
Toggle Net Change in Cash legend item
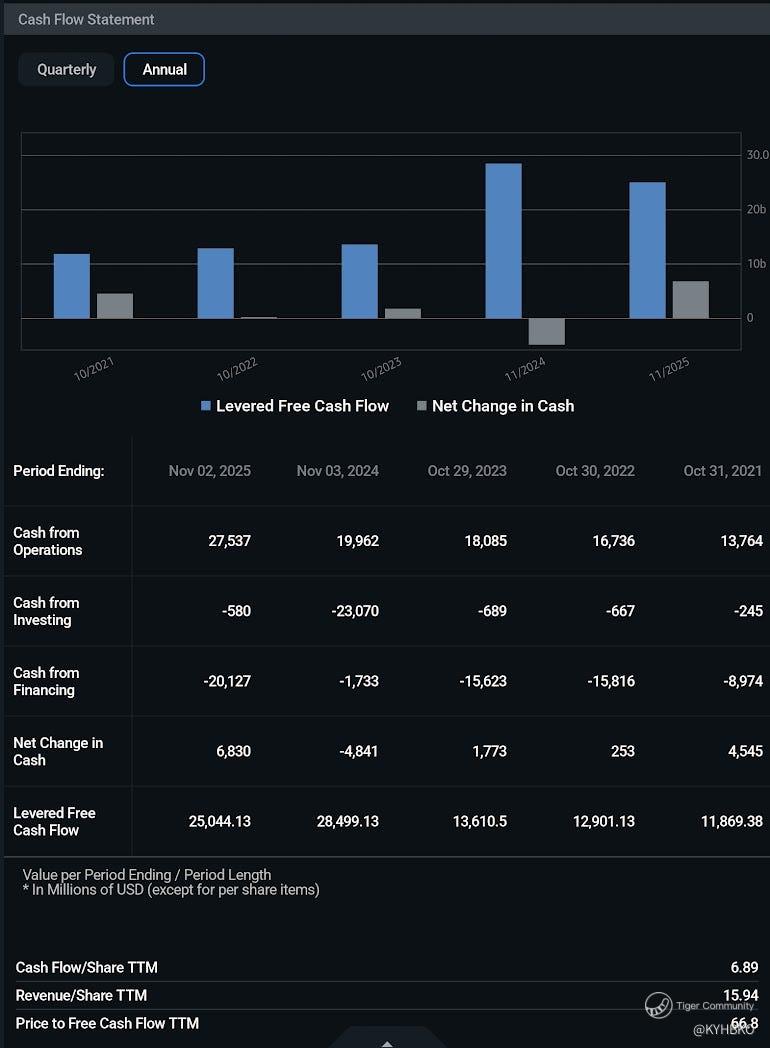495,406
